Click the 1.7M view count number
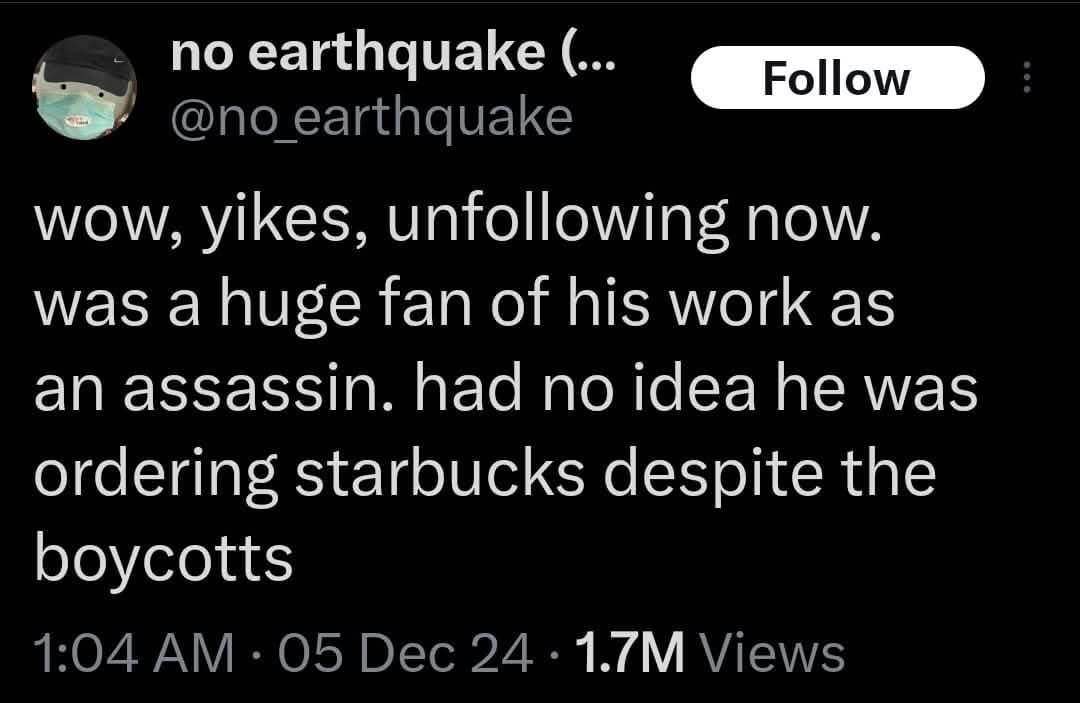The width and height of the screenshot is (1080, 703). tap(628, 653)
